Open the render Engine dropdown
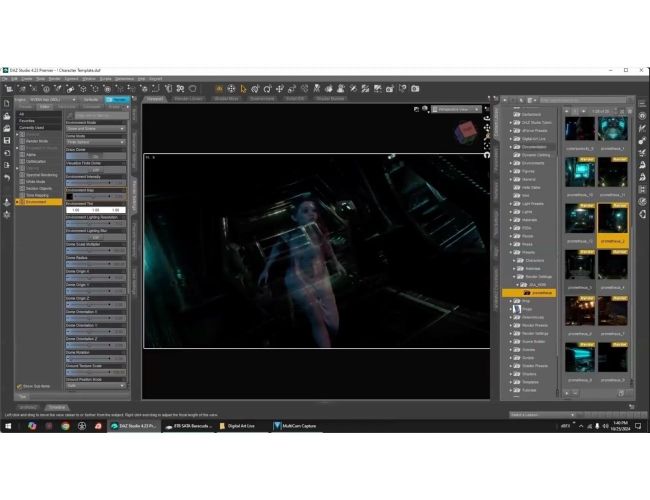 point(53,100)
